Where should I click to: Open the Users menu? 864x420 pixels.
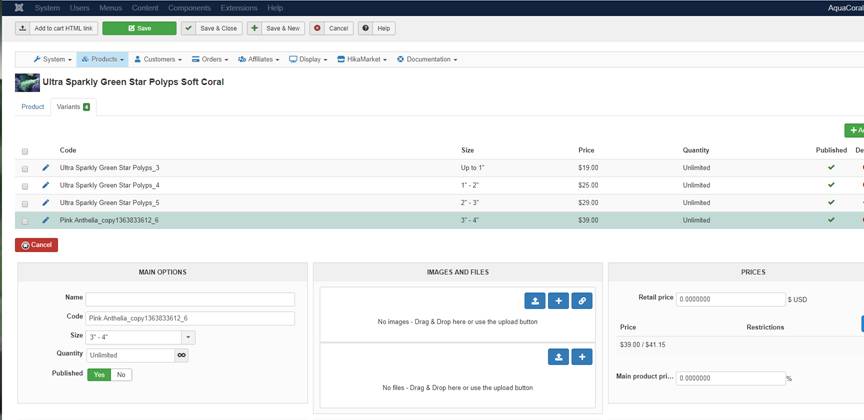(80, 8)
